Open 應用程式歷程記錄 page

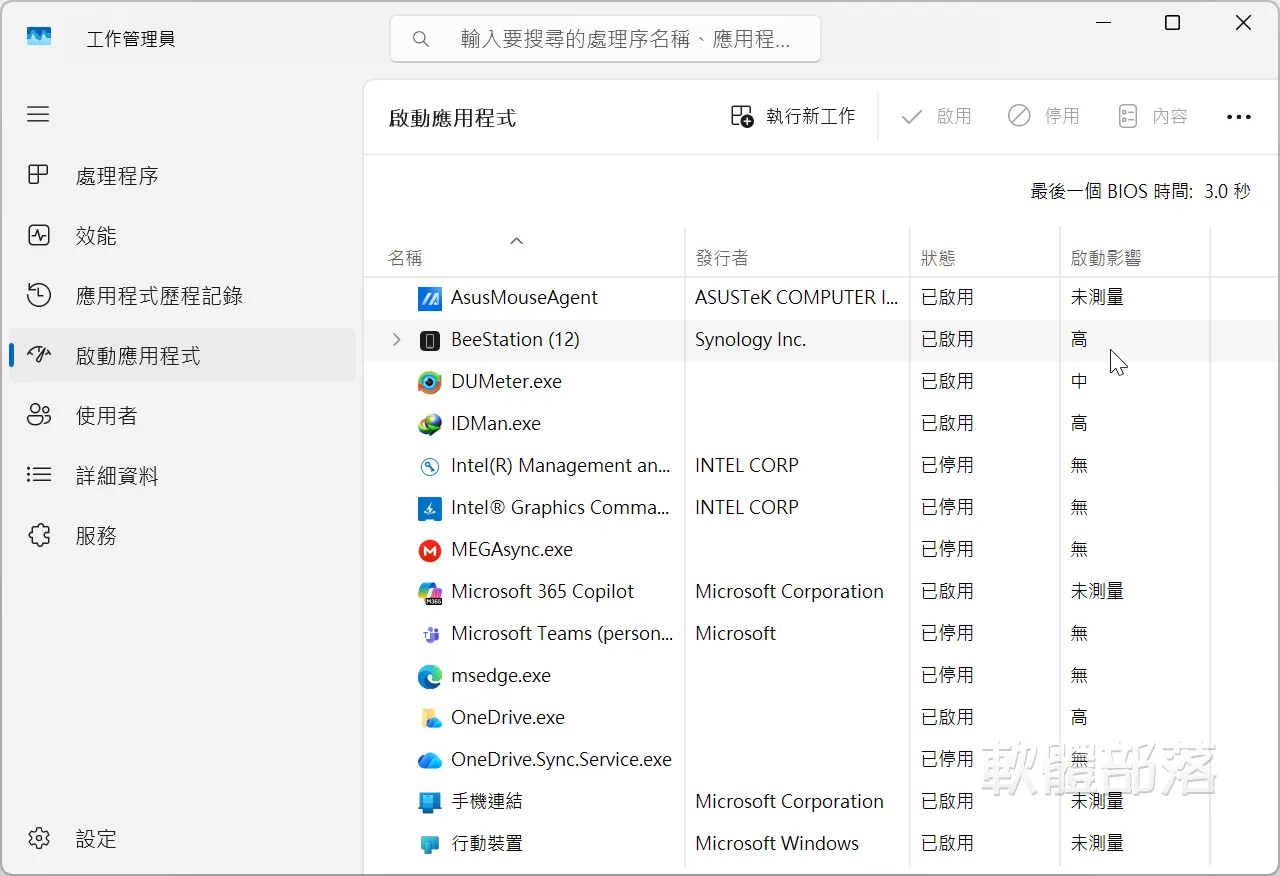(182, 296)
